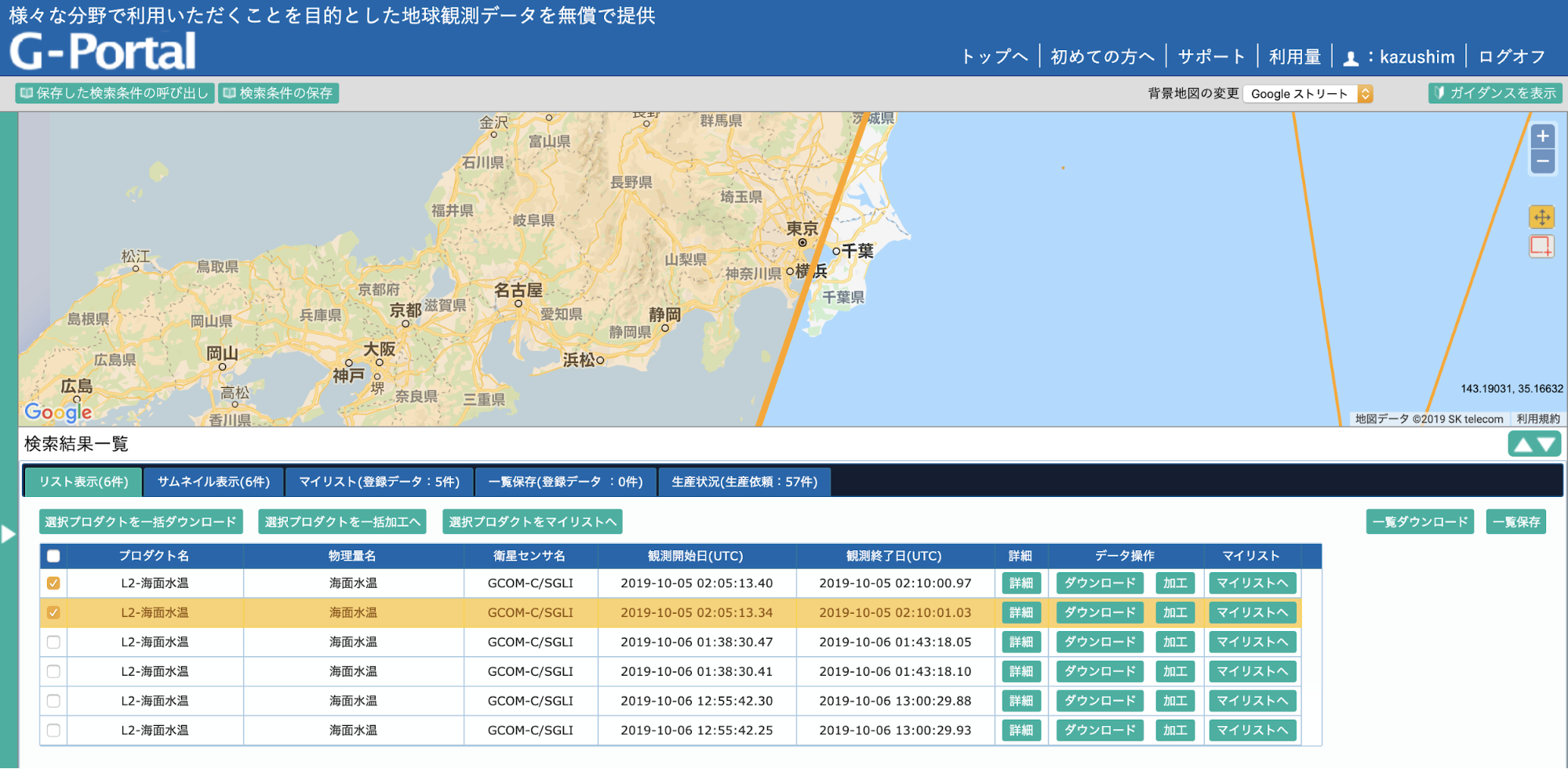Click 選択プロダクトを一括ダウンロード button
Image resolution: width=1568 pixels, height=769 pixels.
141,522
